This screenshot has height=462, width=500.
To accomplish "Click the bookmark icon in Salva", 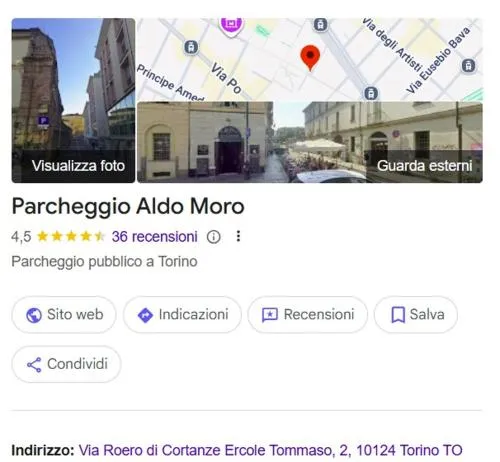I will click(x=398, y=315).
